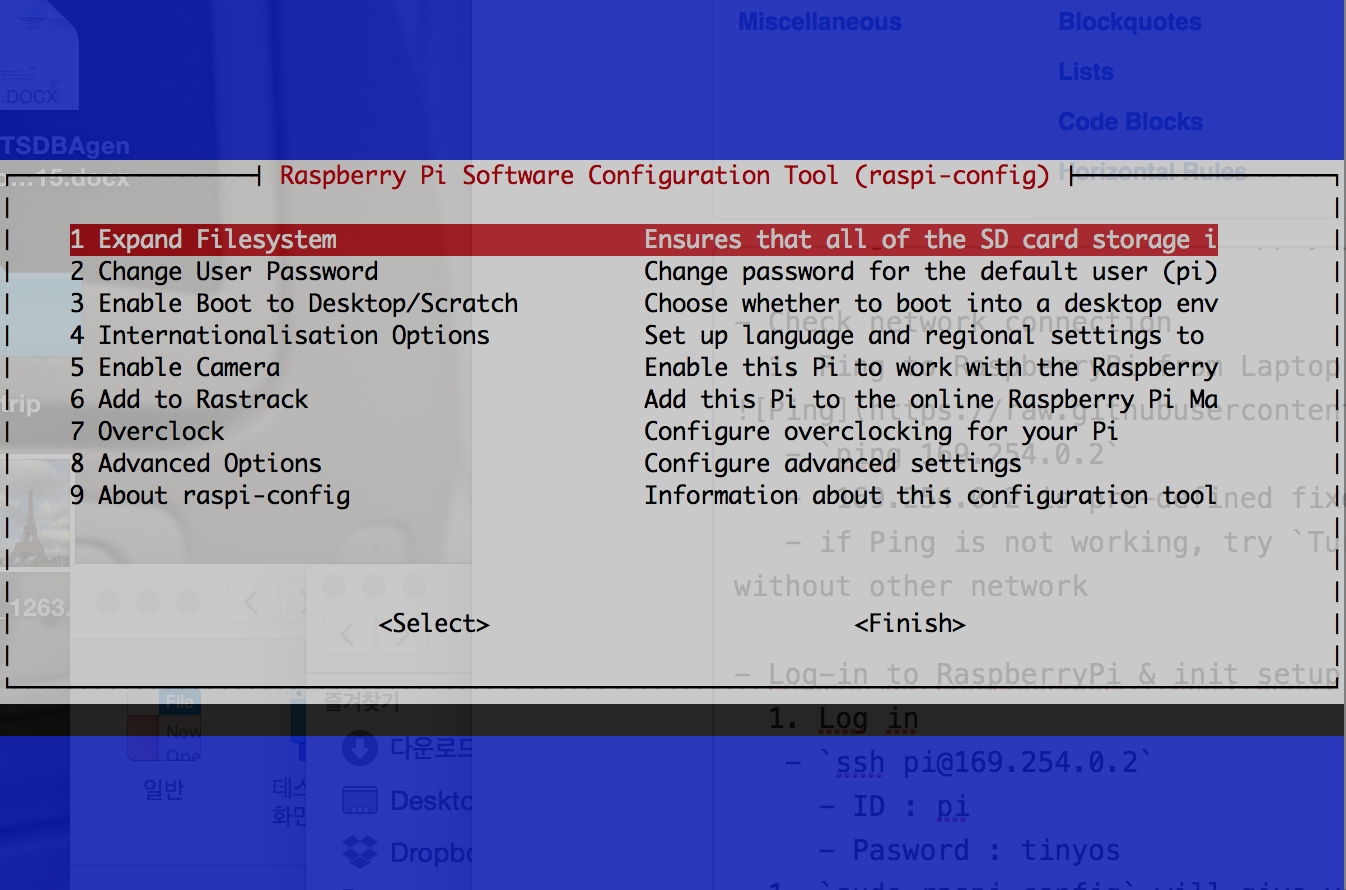
Task: Click the Desktop monitor icon in Finder sidebar
Action: [360, 801]
